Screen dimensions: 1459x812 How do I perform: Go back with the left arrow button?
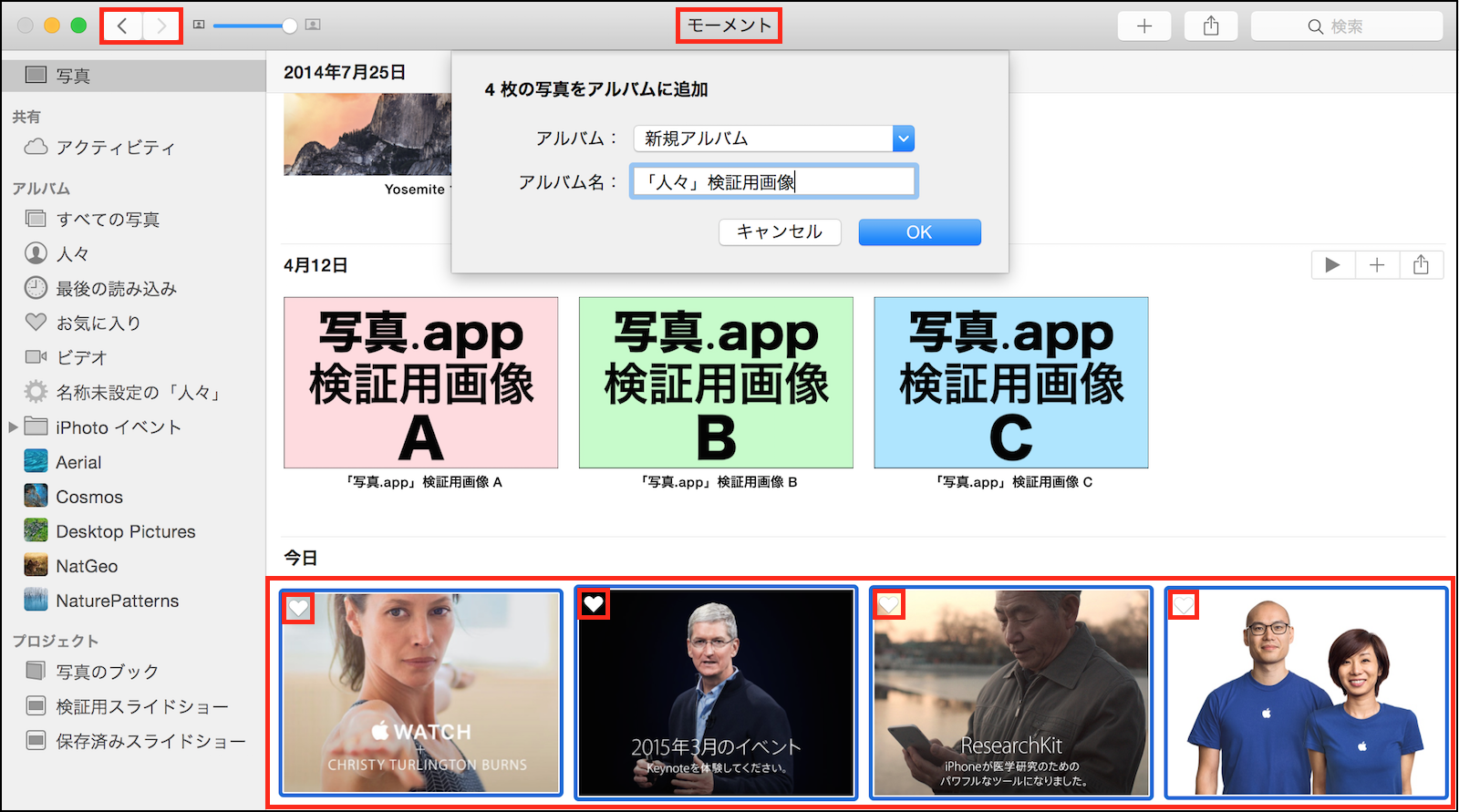coord(122,26)
